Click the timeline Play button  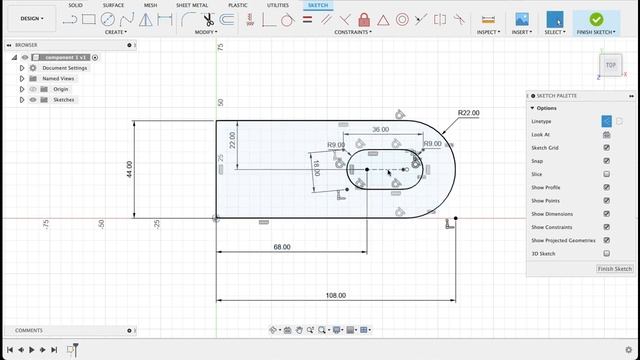pos(31,350)
